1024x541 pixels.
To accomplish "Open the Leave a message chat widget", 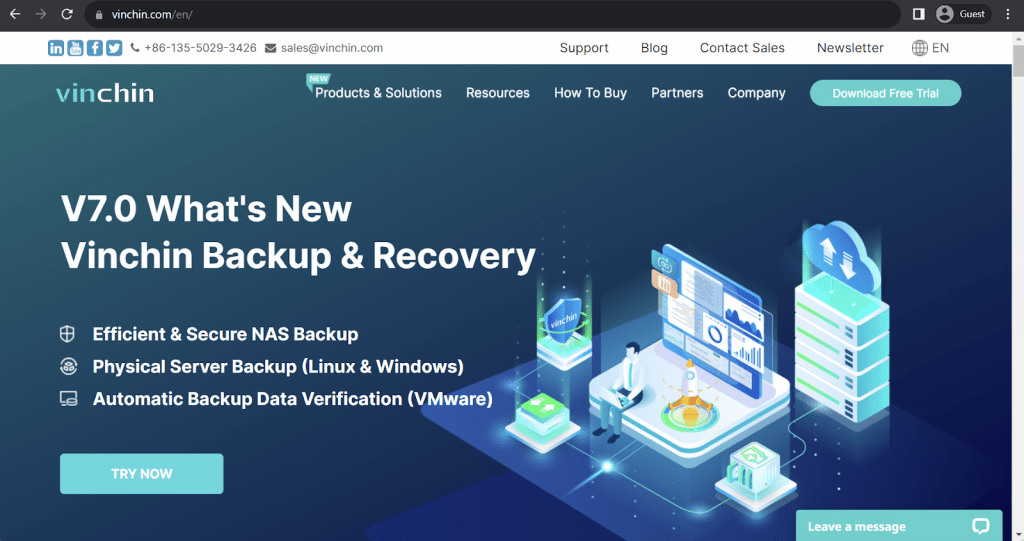I will pyautogui.click(x=899, y=525).
